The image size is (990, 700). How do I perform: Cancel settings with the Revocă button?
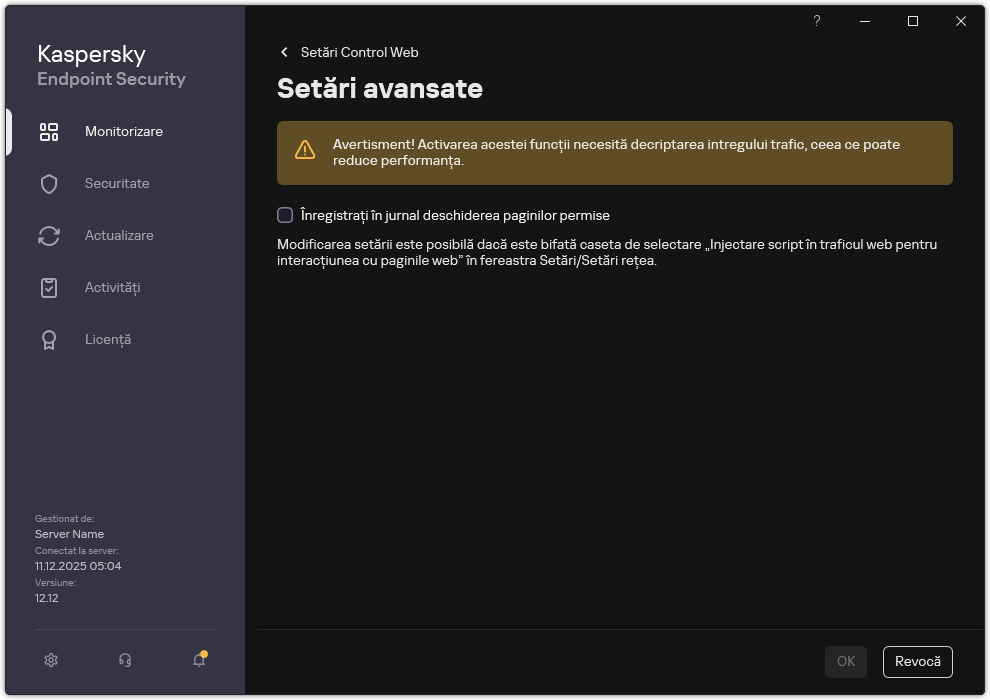coord(917,661)
